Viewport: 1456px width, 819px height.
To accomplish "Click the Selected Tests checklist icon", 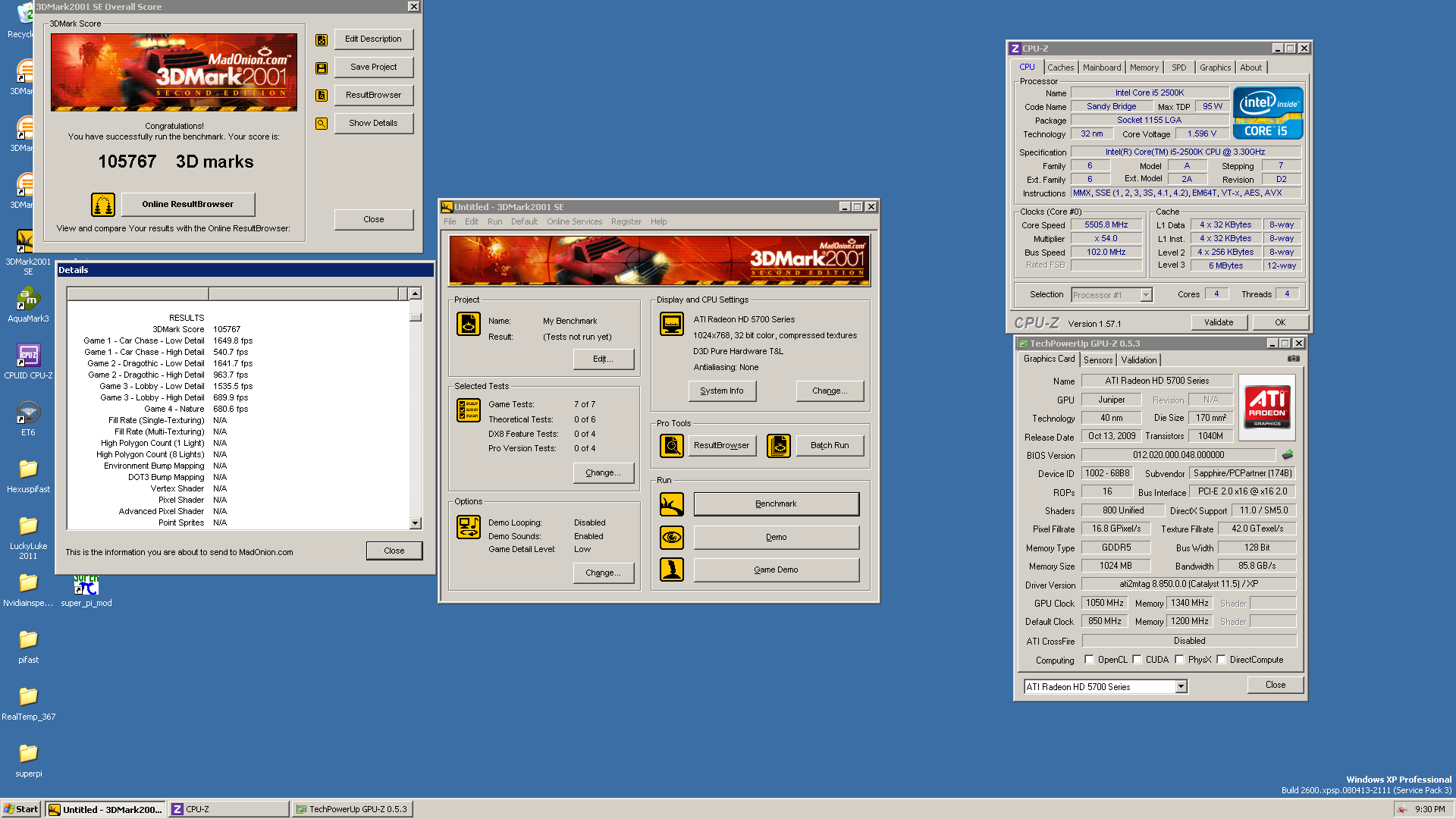I will pyautogui.click(x=469, y=410).
